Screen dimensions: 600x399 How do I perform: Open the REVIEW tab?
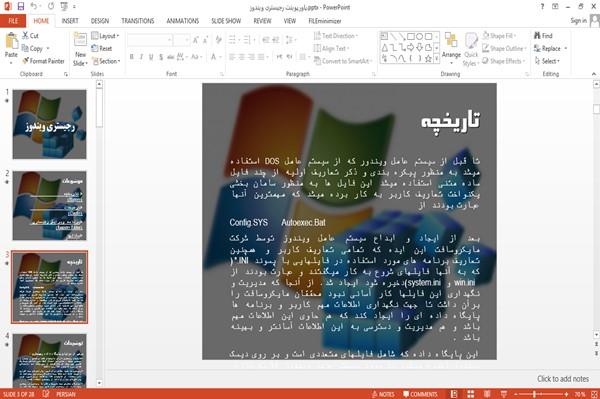(262, 21)
